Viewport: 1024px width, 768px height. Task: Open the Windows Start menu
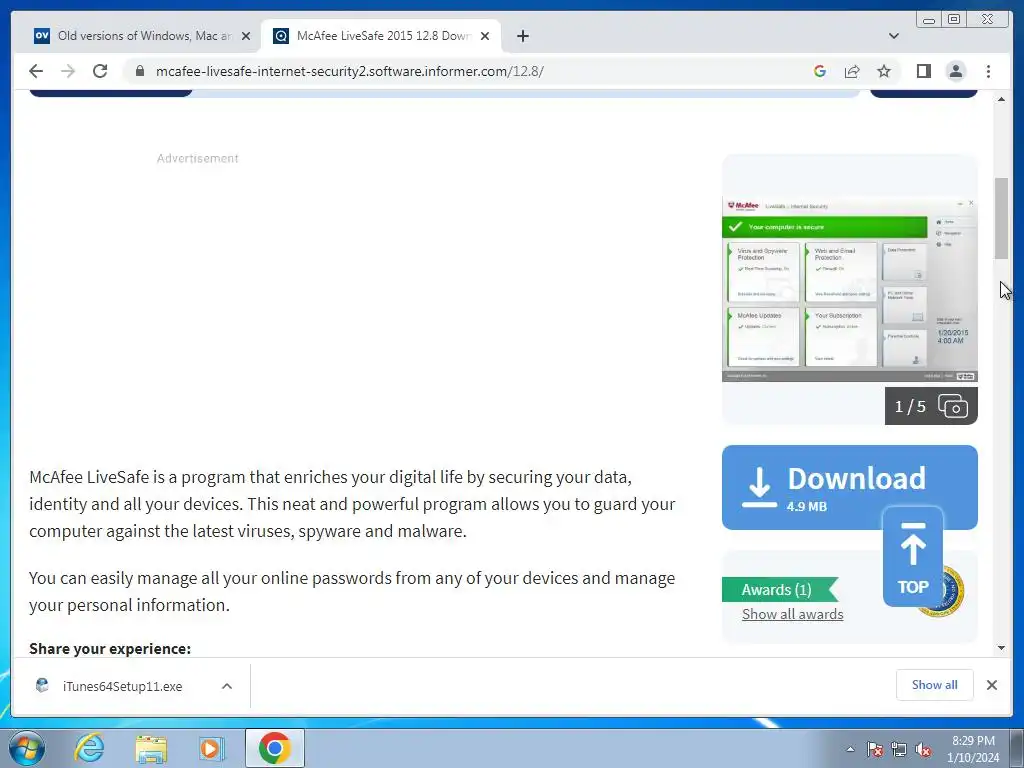tap(27, 748)
